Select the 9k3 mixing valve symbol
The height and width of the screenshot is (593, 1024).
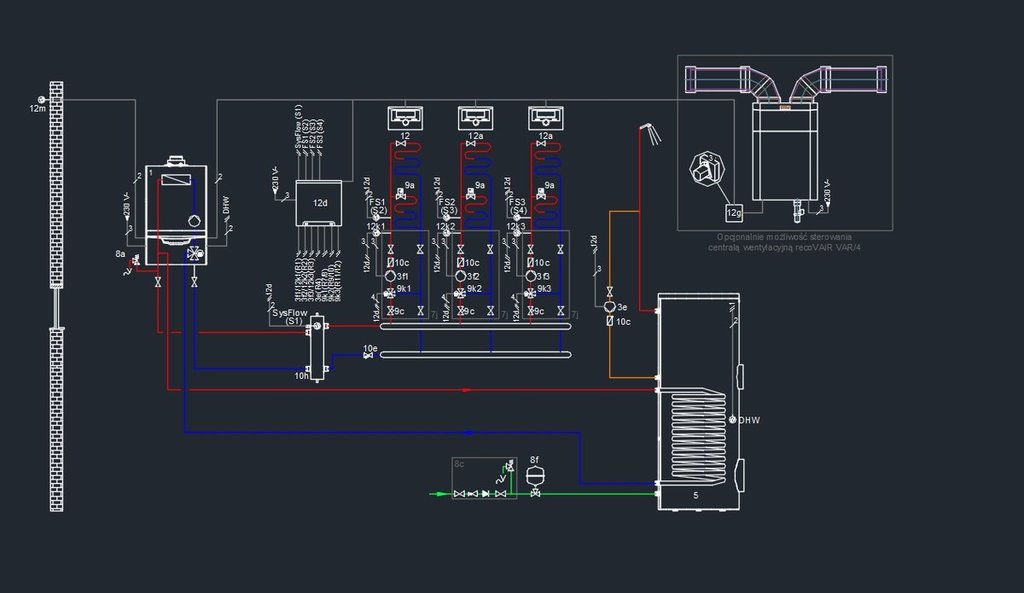point(529,294)
